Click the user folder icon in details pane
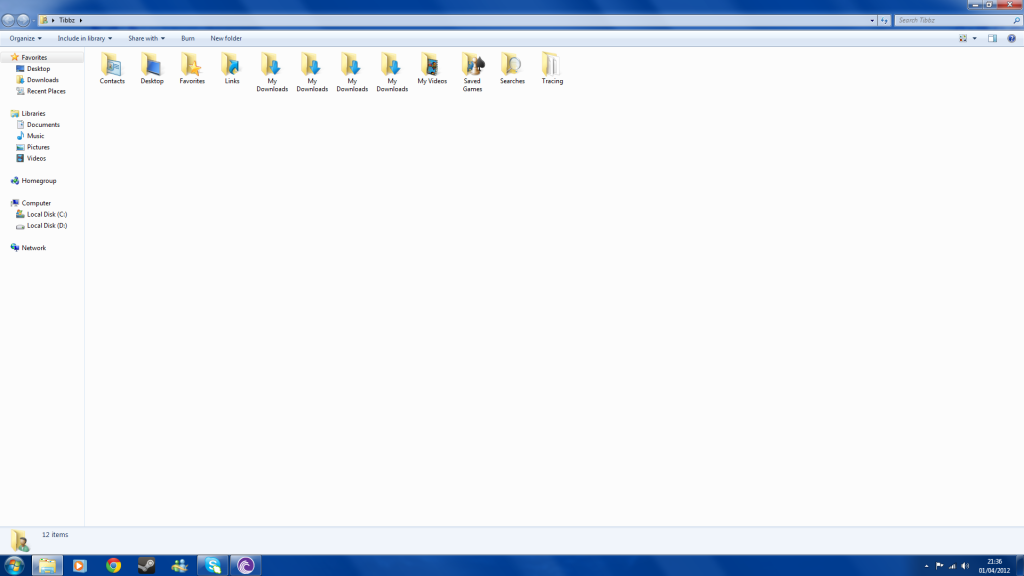 coord(20,541)
